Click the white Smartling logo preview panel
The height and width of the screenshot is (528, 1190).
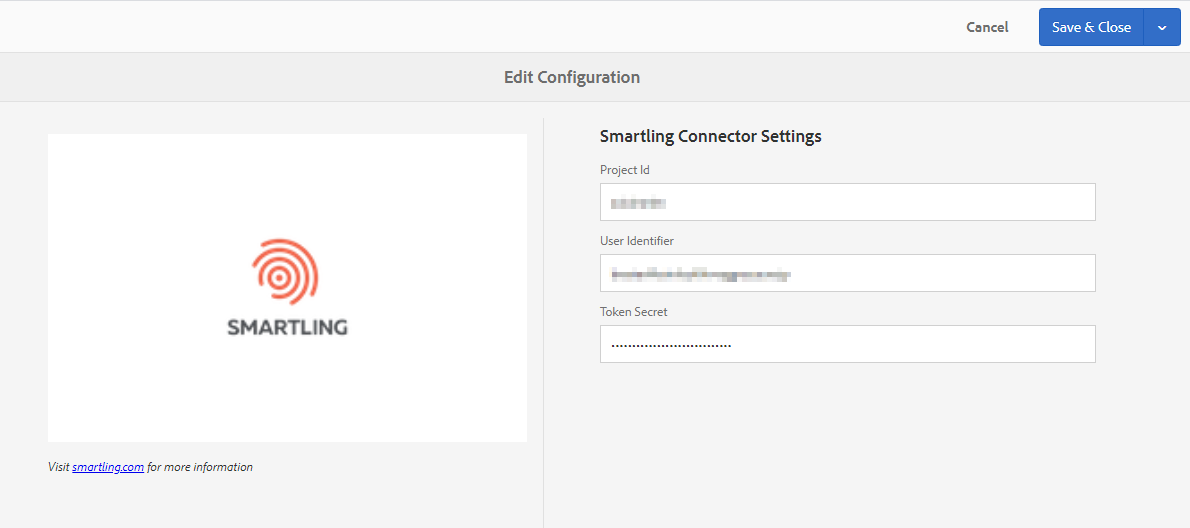point(287,288)
